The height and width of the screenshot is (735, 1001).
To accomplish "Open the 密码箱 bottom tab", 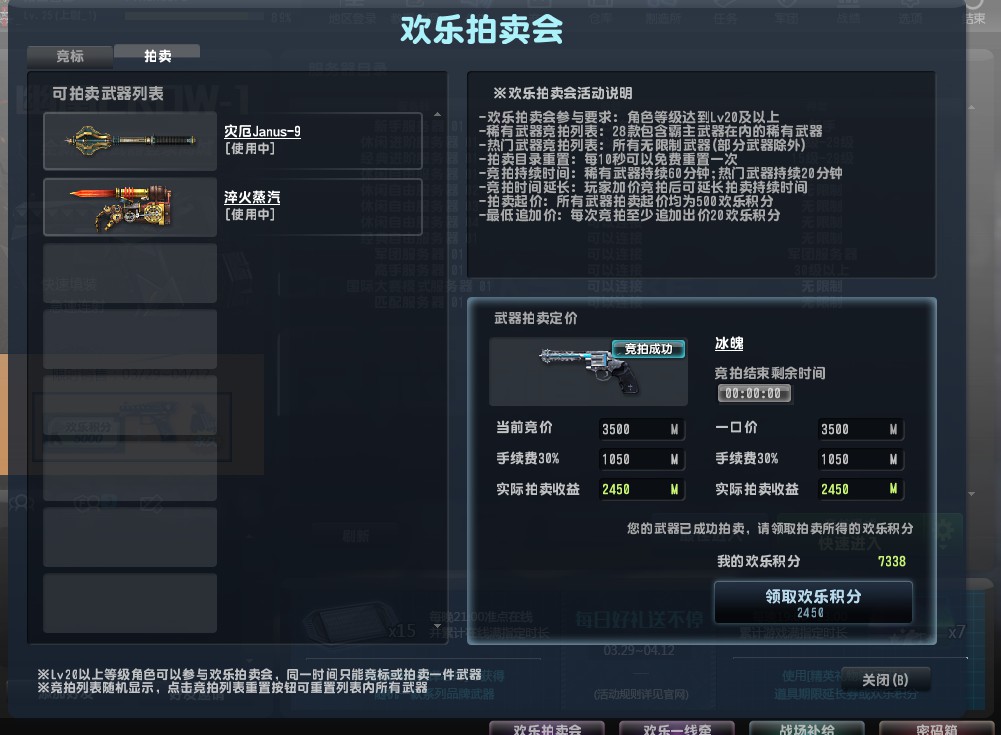I will [x=936, y=729].
